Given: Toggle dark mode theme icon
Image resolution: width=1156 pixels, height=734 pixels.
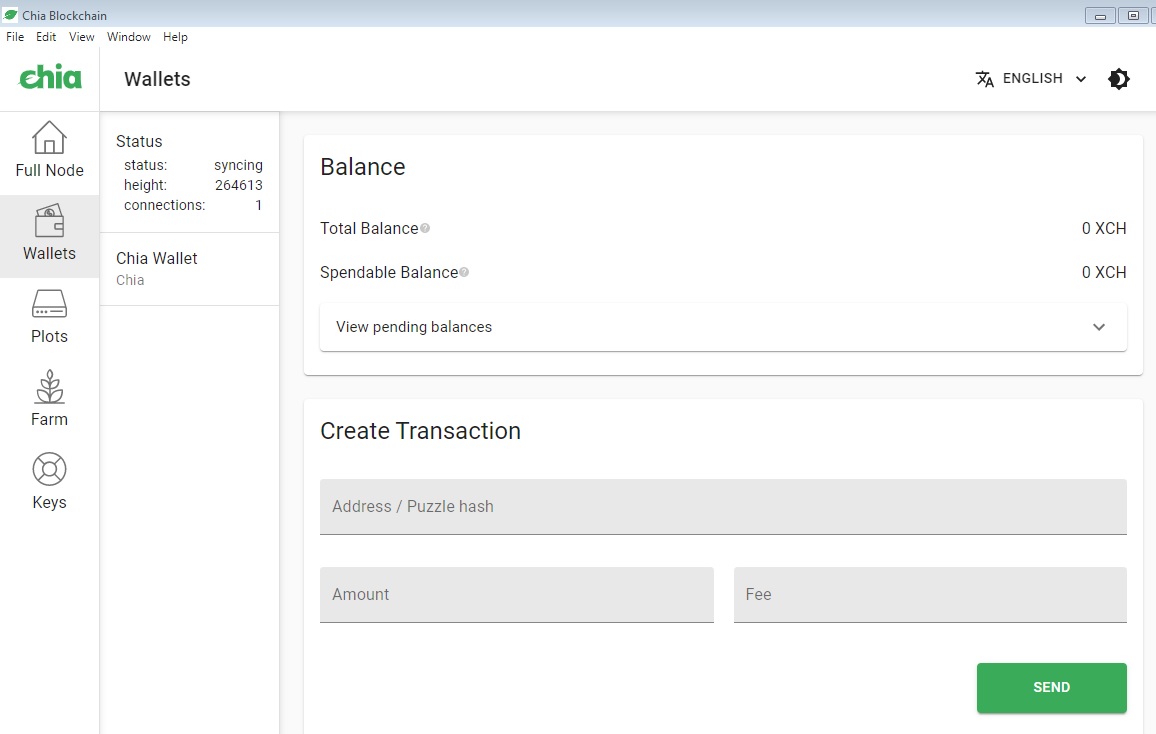Looking at the screenshot, I should (1118, 79).
